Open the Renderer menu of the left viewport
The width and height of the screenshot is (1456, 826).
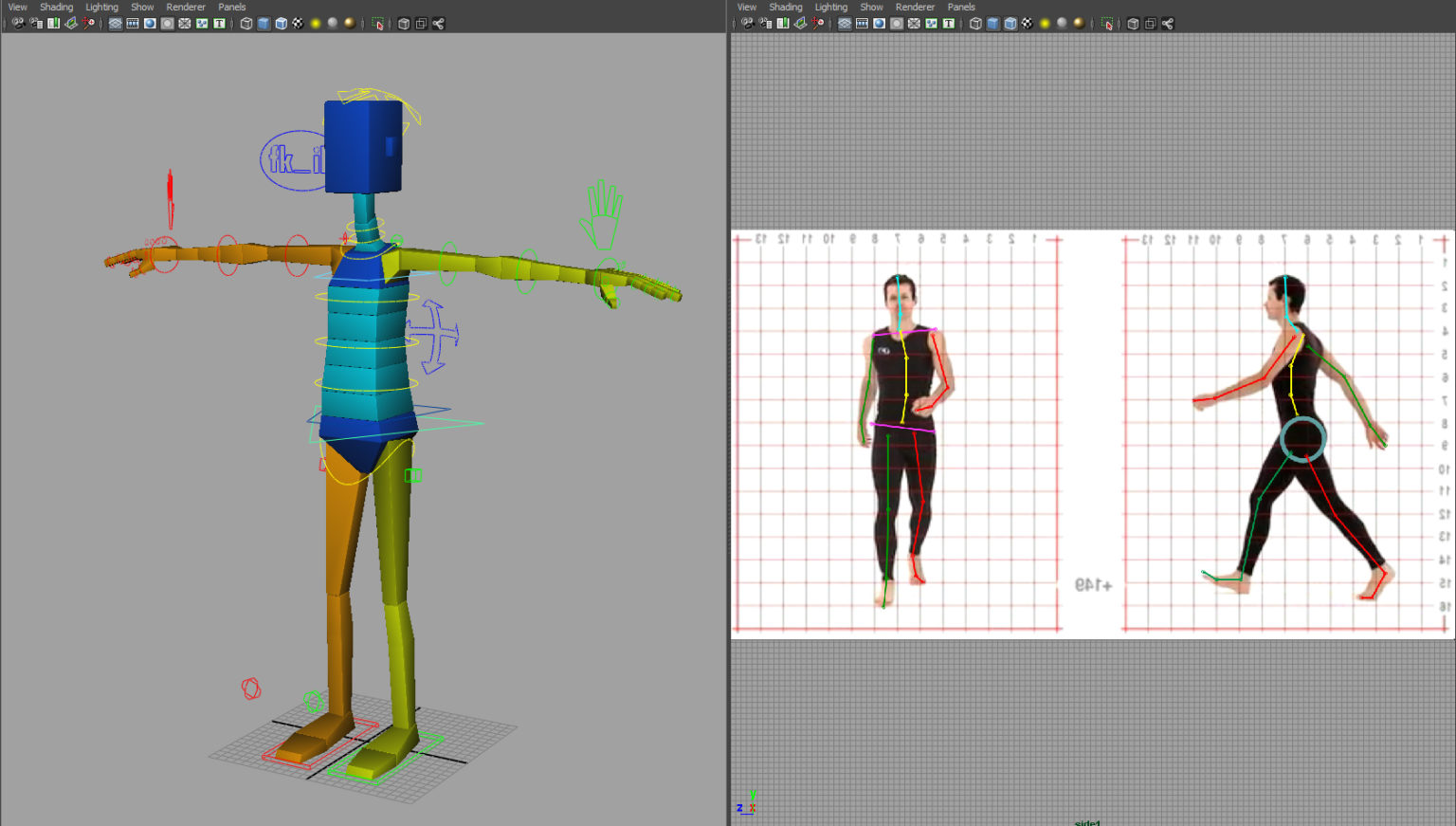185,7
